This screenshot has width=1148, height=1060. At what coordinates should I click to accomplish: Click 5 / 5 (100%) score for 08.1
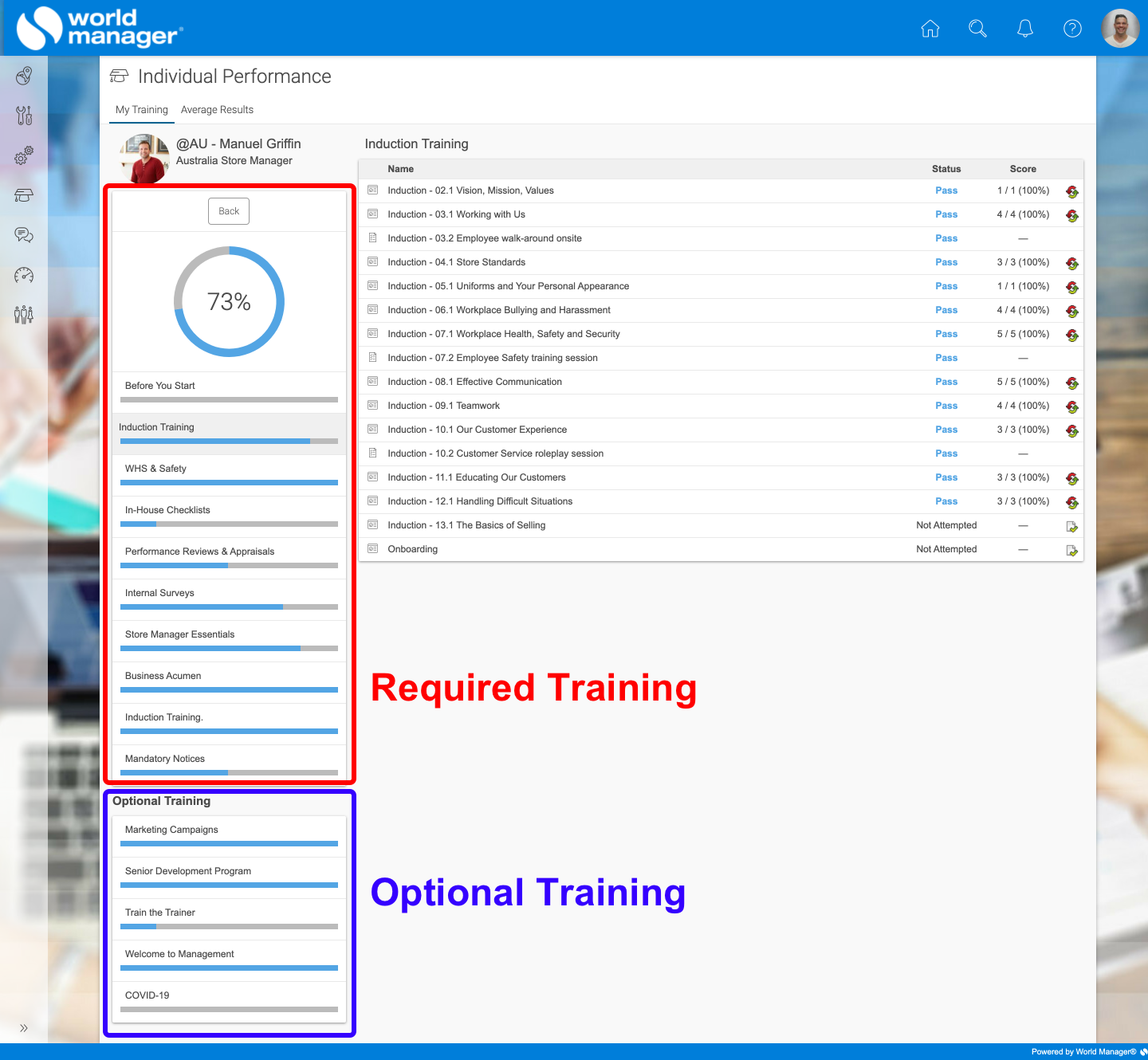[x=1023, y=382]
